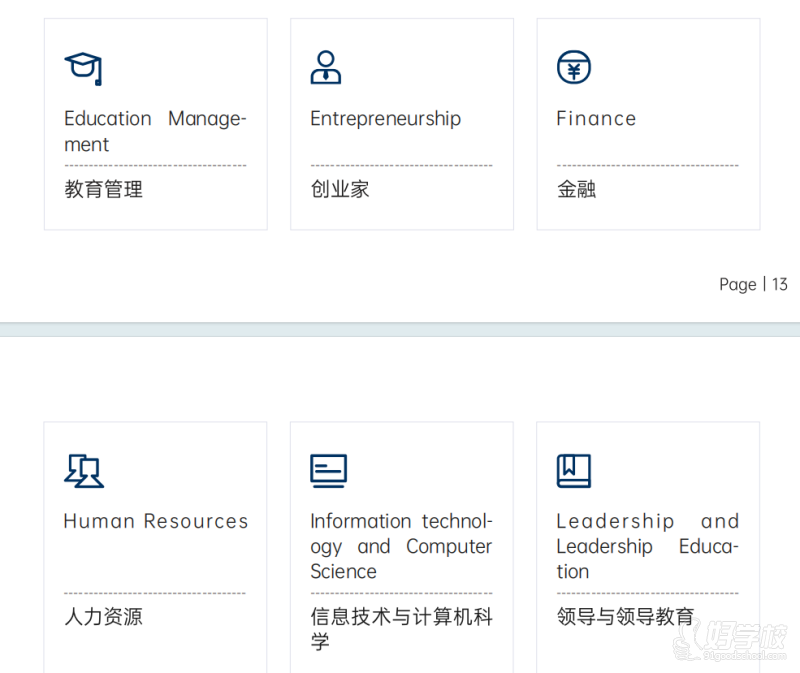Viewport: 800px width, 673px height.
Task: Open Leadership and Leadership Education title
Action: tap(647, 546)
